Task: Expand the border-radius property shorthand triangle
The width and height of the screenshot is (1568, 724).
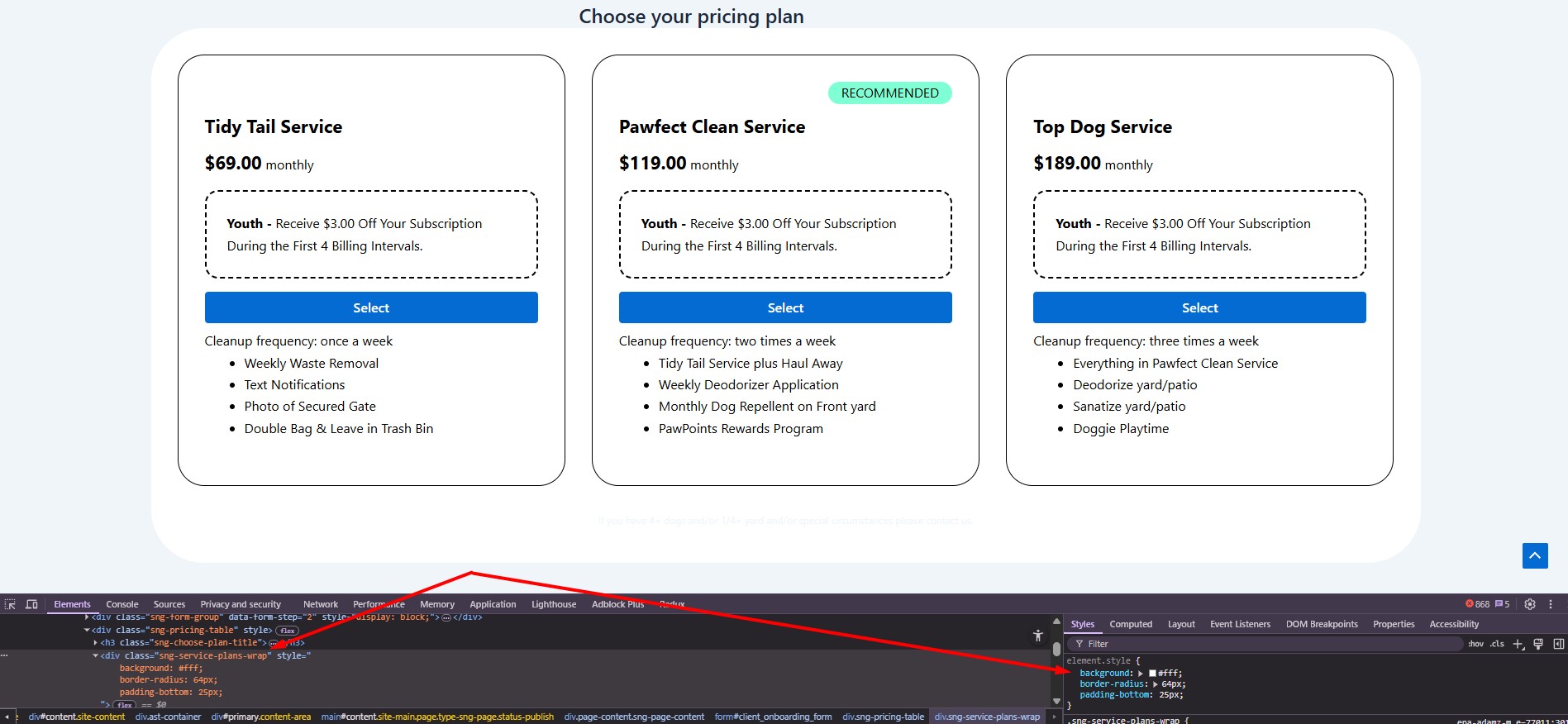Action: (1156, 684)
